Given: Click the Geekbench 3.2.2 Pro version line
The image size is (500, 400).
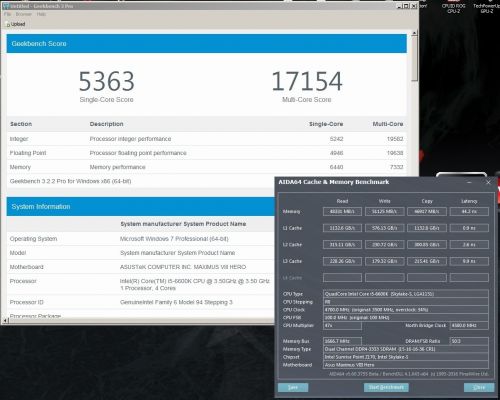Looking at the screenshot, I should click(x=70, y=181).
